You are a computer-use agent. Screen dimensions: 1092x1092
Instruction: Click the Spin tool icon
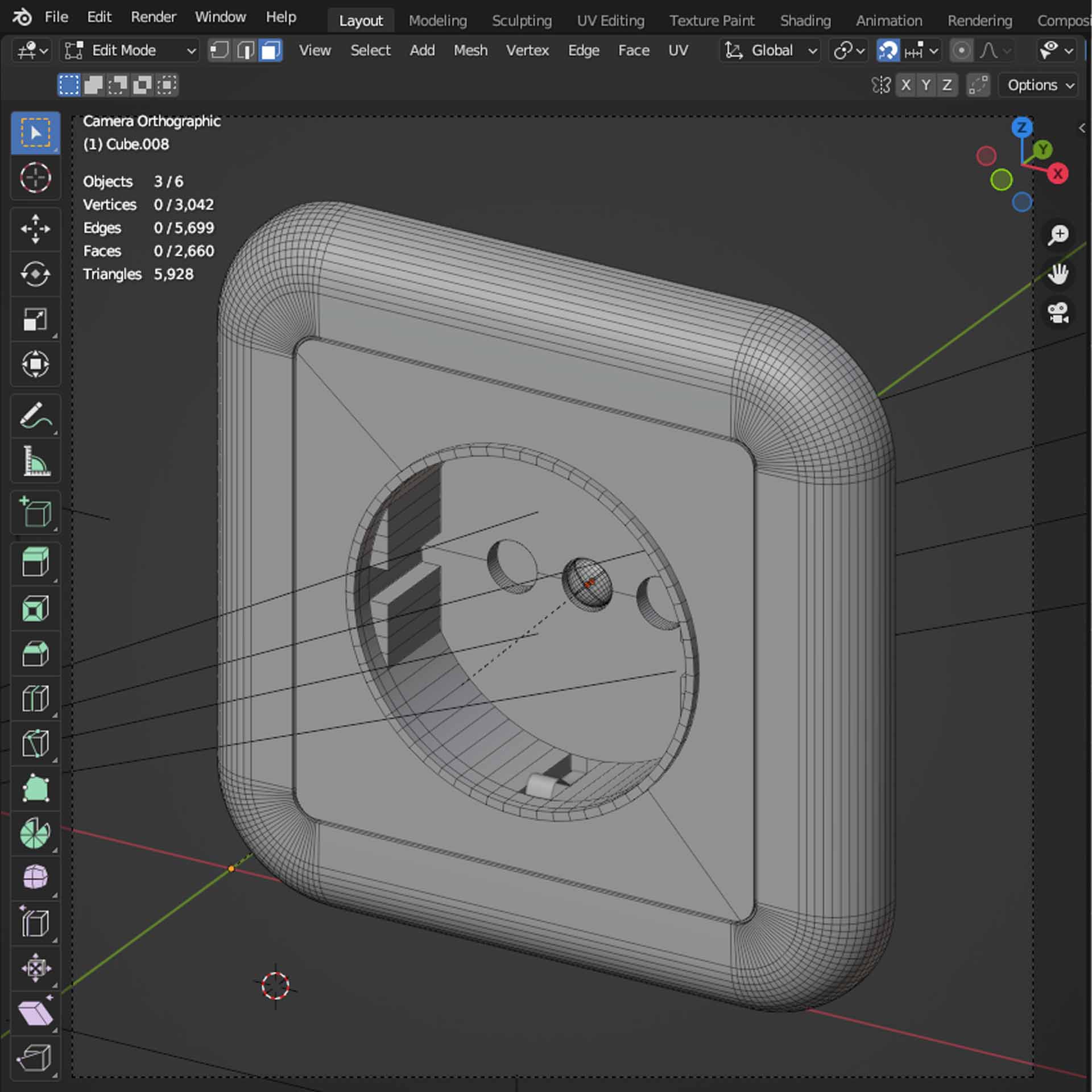[x=35, y=834]
